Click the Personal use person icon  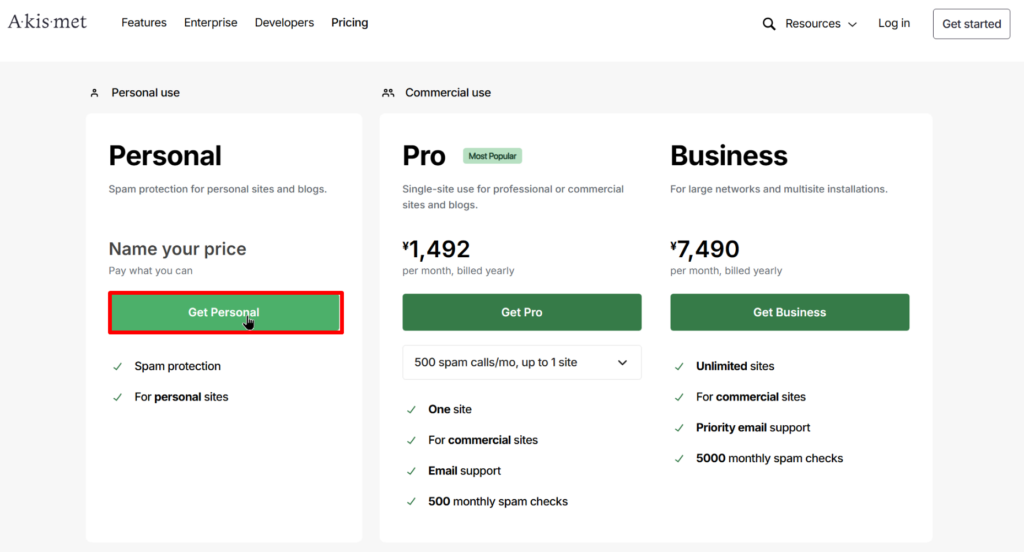(x=94, y=93)
